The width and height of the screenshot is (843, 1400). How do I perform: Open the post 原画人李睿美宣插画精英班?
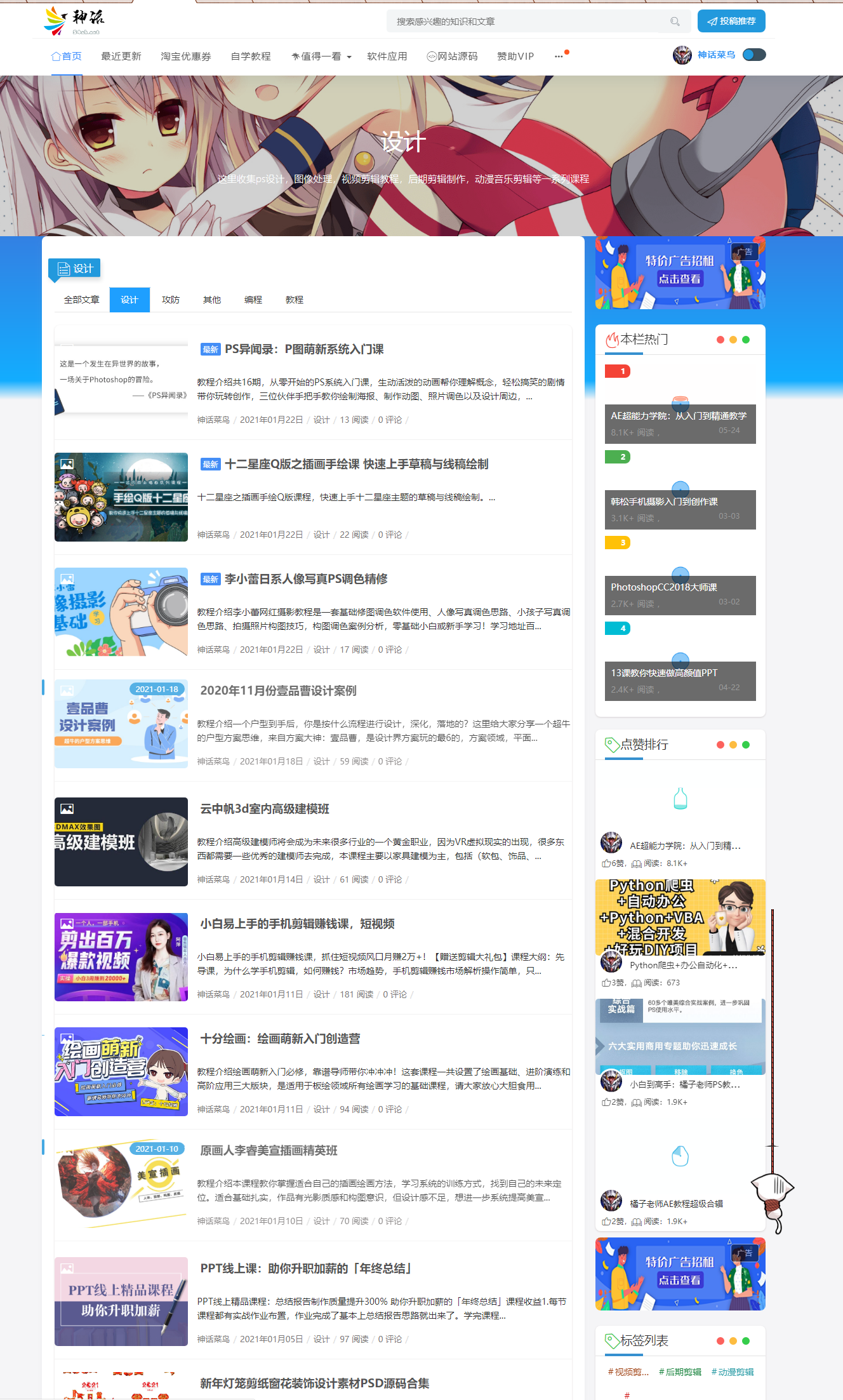269,1150
